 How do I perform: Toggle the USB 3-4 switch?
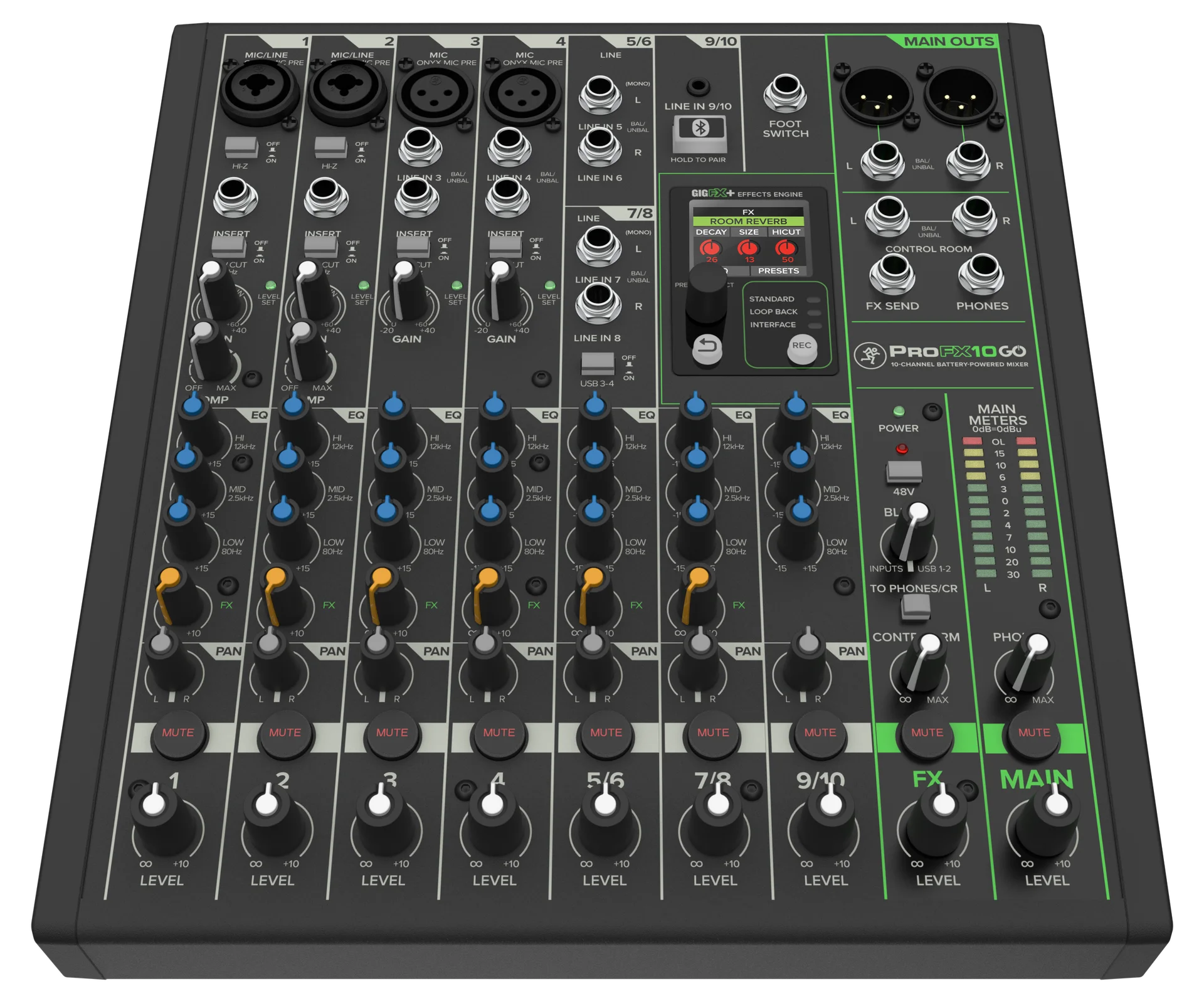pos(598,363)
